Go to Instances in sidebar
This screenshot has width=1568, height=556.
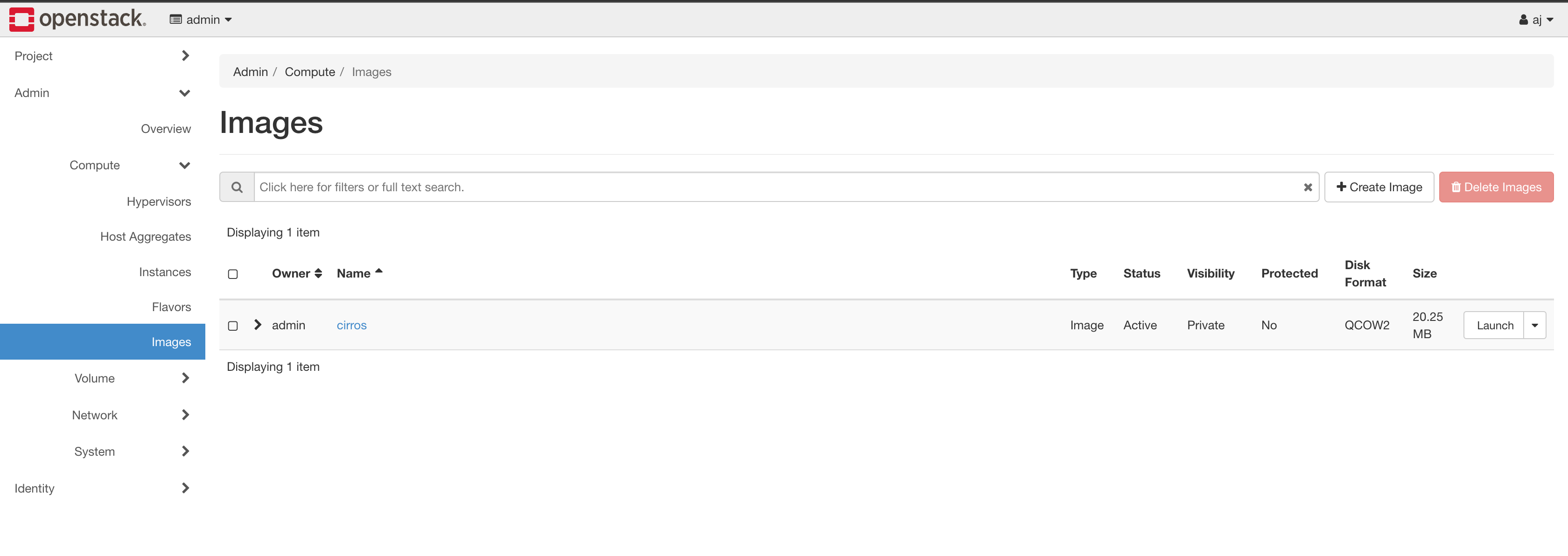tap(164, 272)
